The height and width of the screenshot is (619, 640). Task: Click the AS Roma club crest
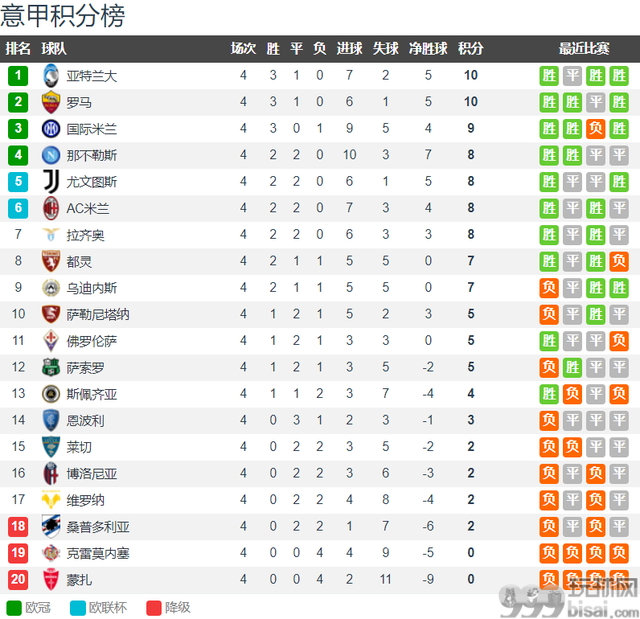[x=51, y=102]
